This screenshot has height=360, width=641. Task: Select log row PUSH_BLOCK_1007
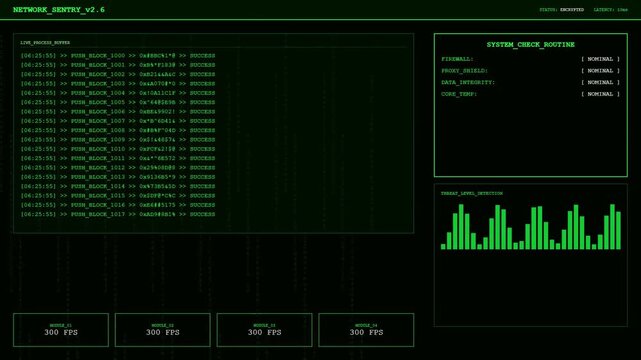118,121
